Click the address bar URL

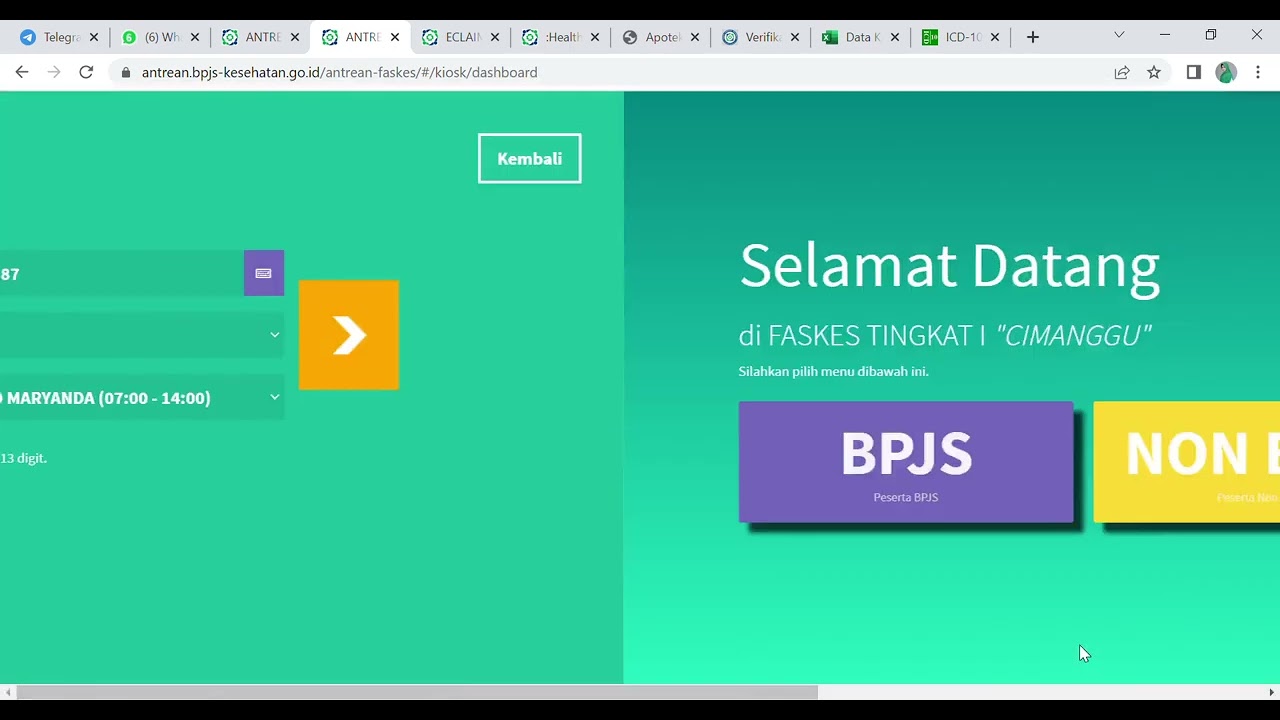[x=339, y=72]
